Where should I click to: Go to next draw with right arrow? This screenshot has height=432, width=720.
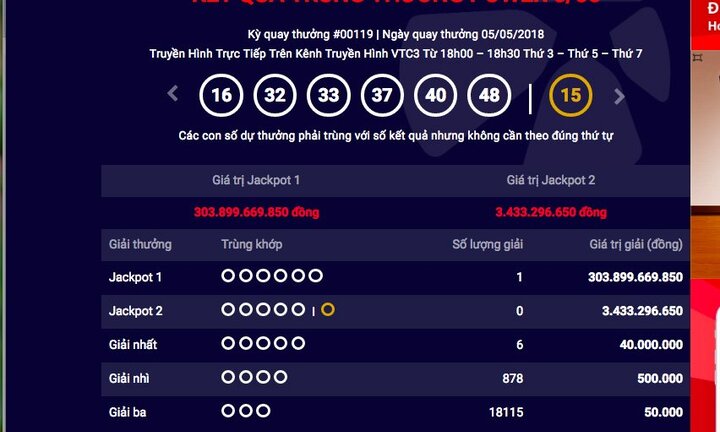click(619, 96)
